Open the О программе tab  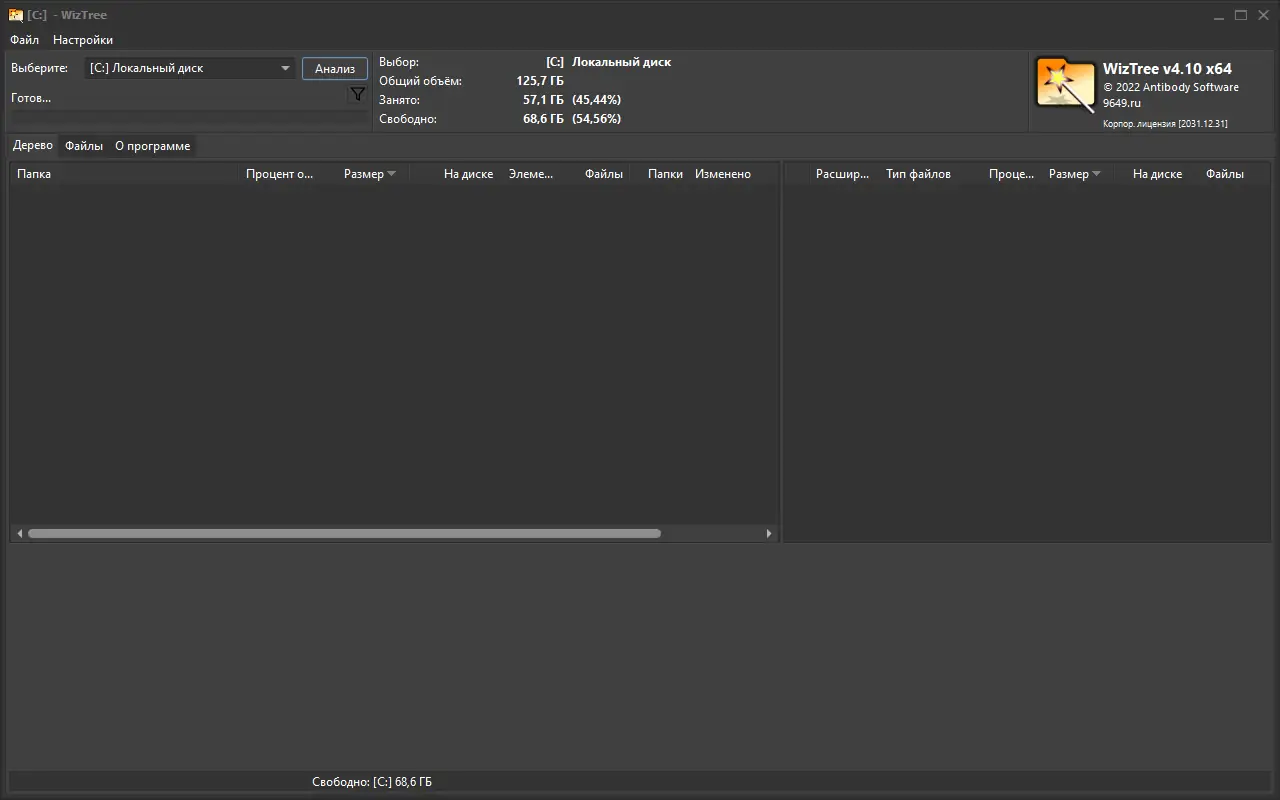tap(152, 146)
